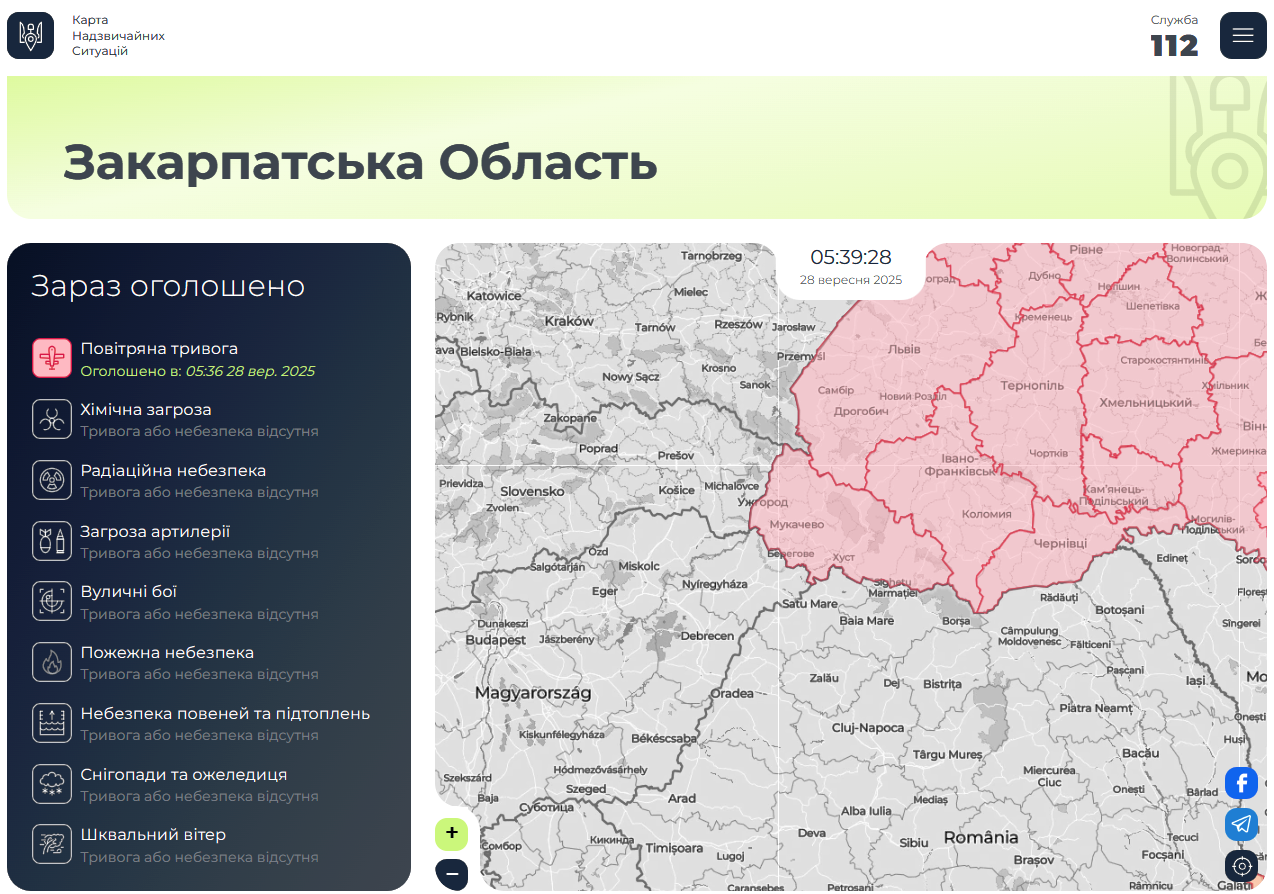This screenshot has width=1274, height=894.
Task: Select Тернопіль region on the map
Action: [1031, 386]
